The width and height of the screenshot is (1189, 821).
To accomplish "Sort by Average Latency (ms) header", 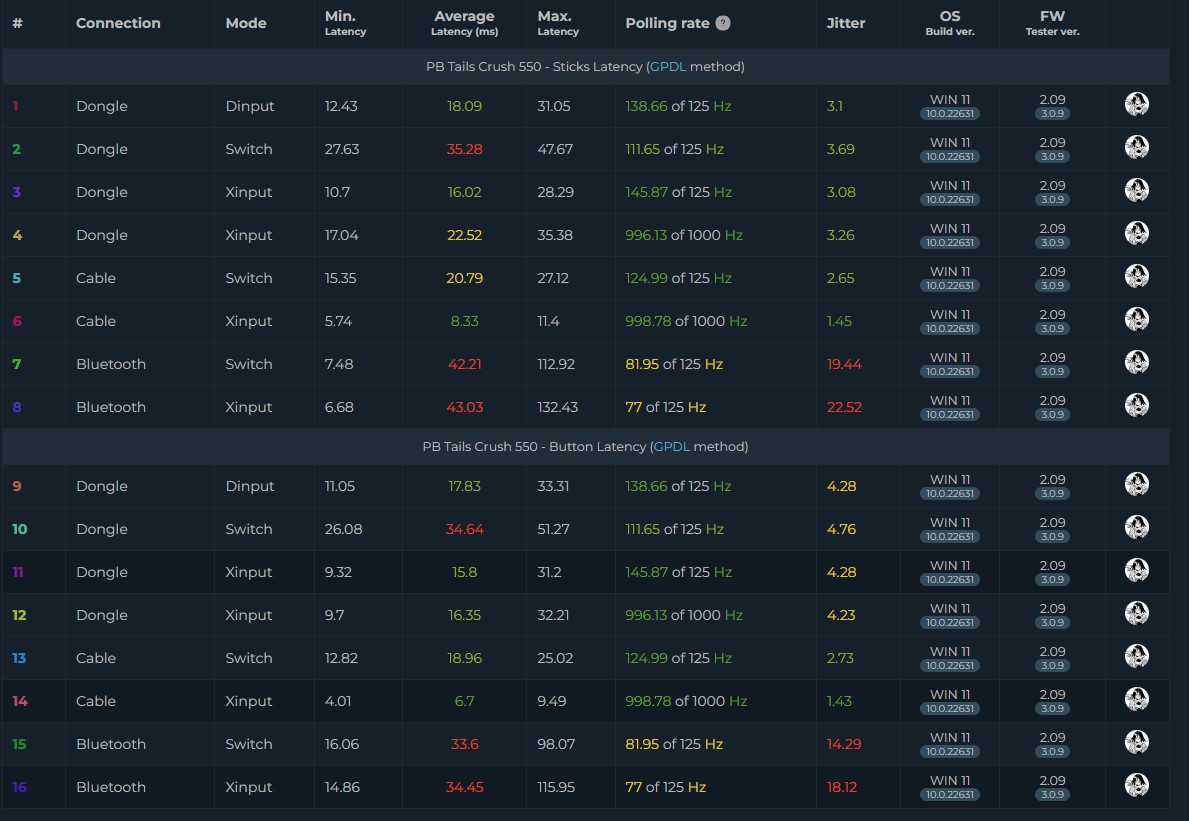I will [464, 23].
